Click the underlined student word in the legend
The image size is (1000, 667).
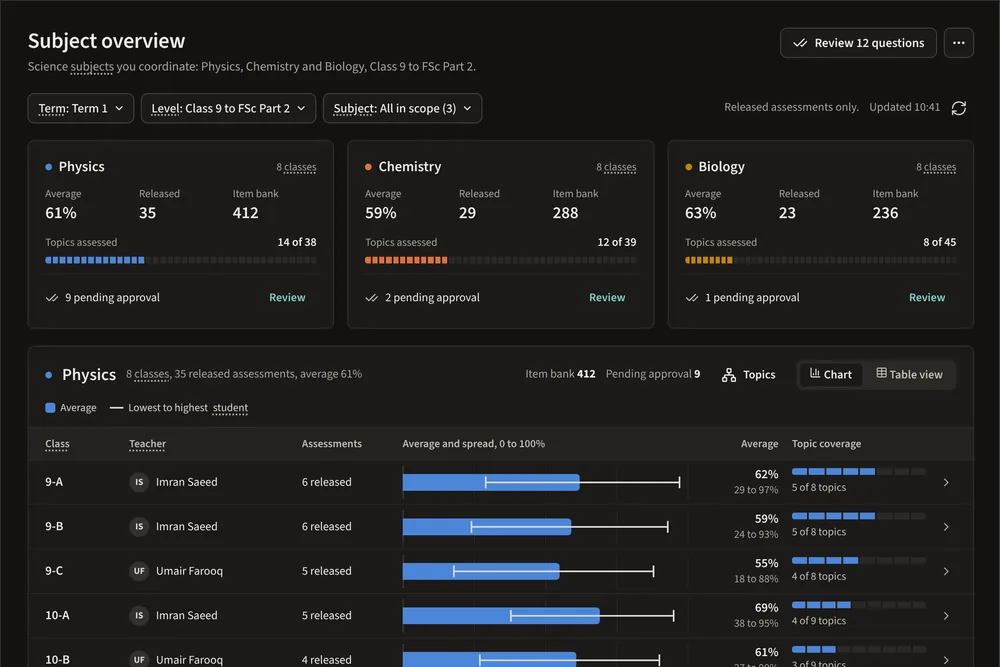pyautogui.click(x=230, y=407)
